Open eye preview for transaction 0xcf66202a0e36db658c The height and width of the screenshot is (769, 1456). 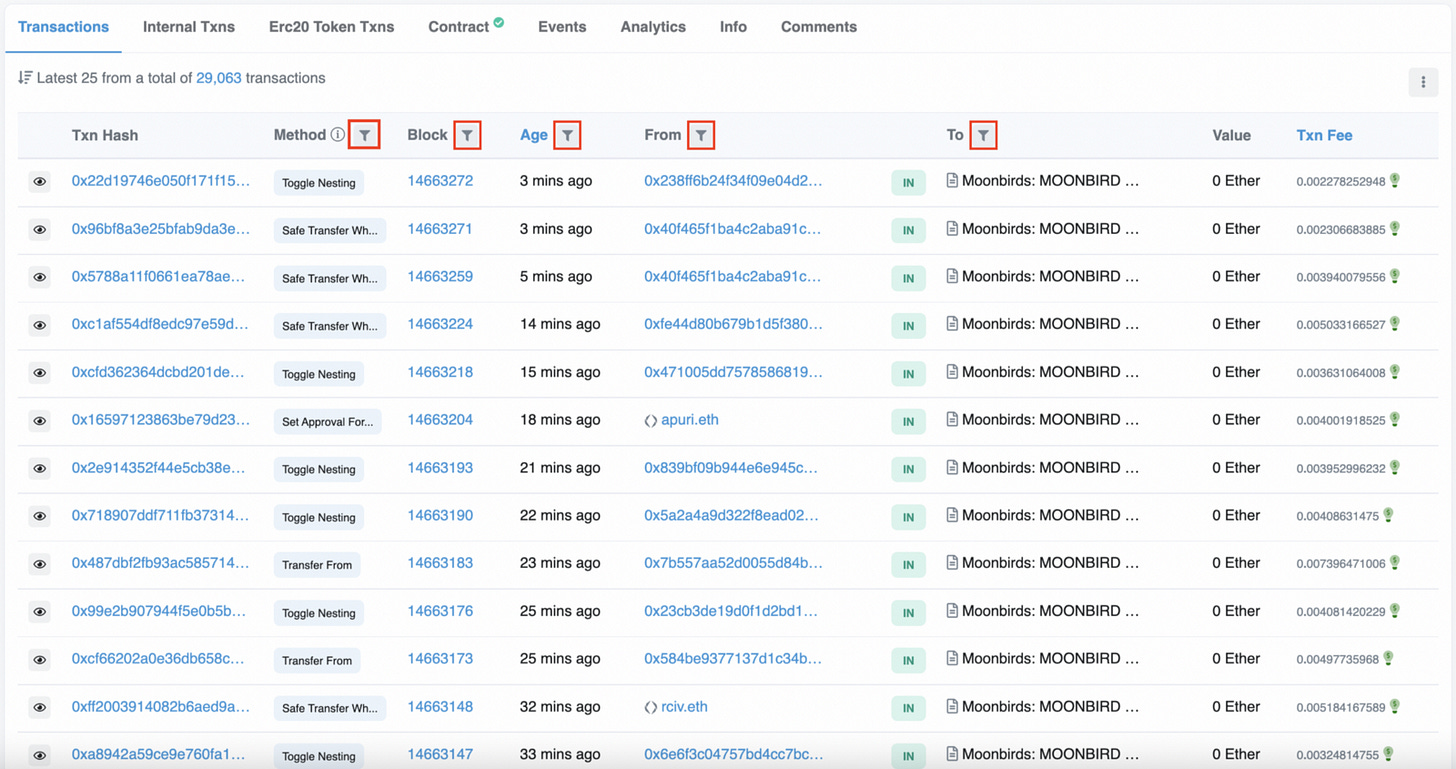[40, 660]
